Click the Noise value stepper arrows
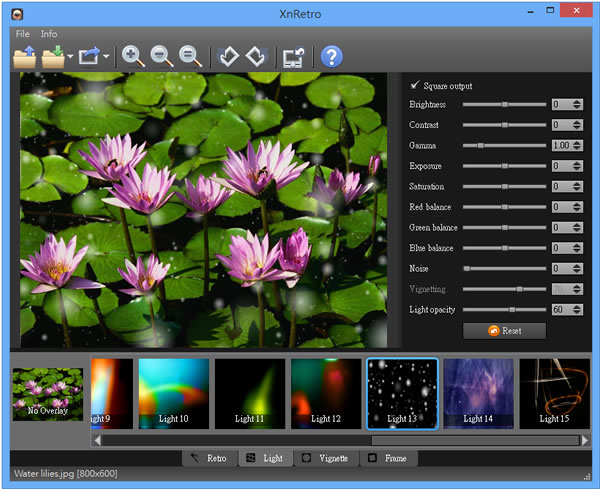 [x=577, y=269]
